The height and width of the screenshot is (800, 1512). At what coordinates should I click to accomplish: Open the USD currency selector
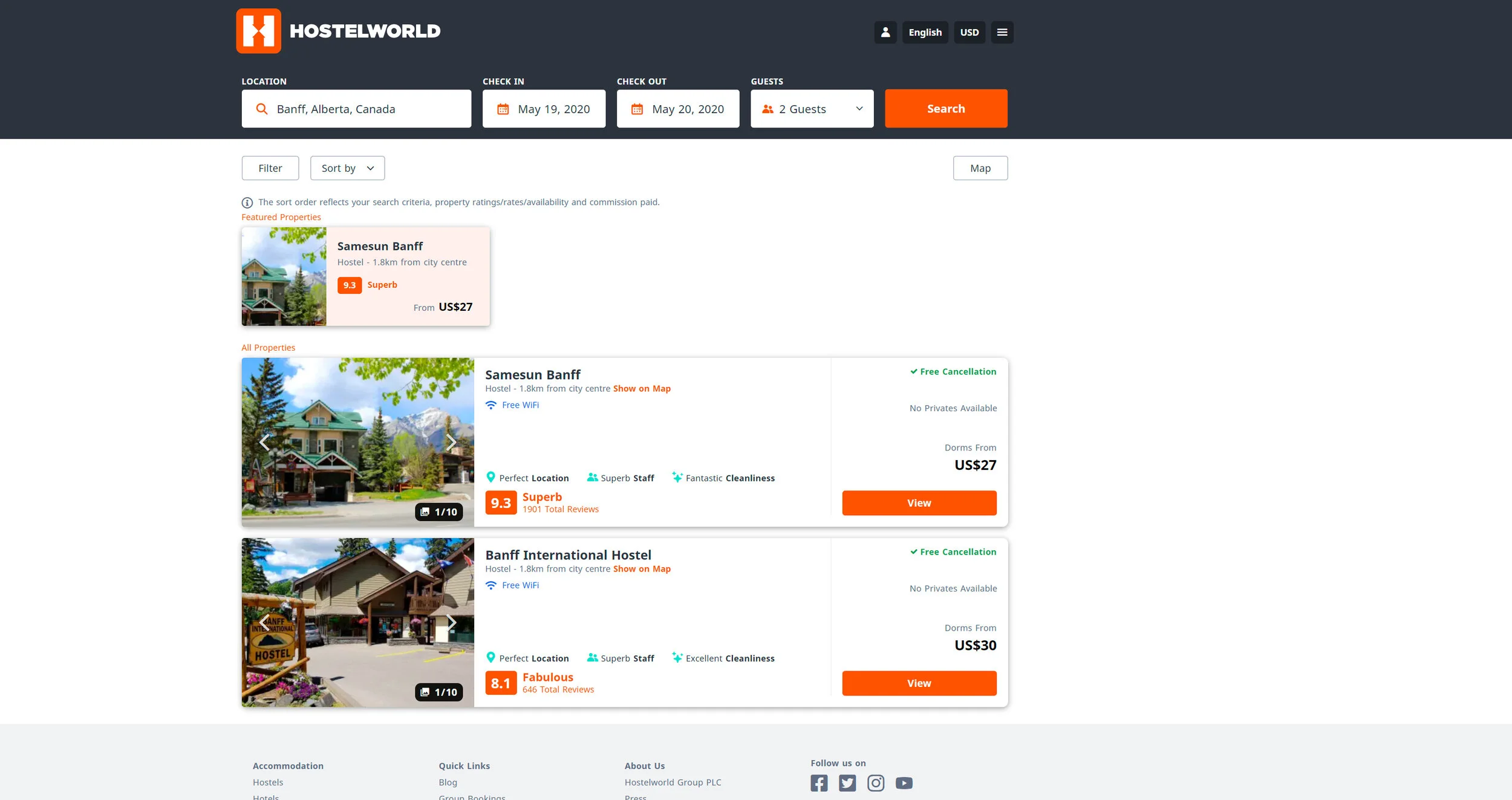(969, 32)
